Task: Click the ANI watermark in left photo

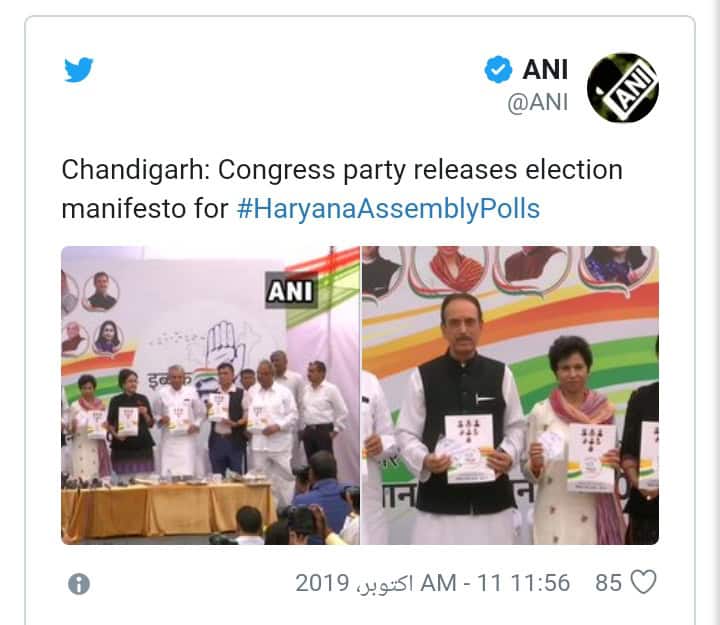Action: tap(291, 291)
